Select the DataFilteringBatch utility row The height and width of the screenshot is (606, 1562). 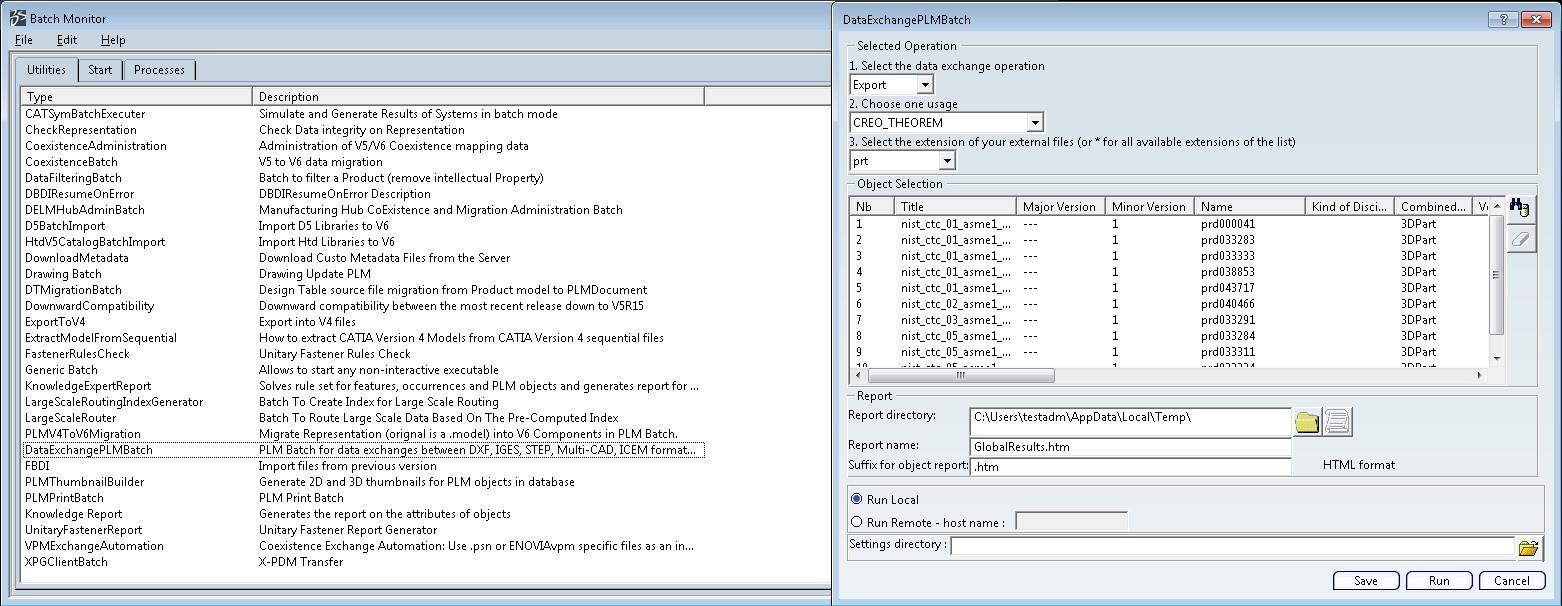click(363, 178)
